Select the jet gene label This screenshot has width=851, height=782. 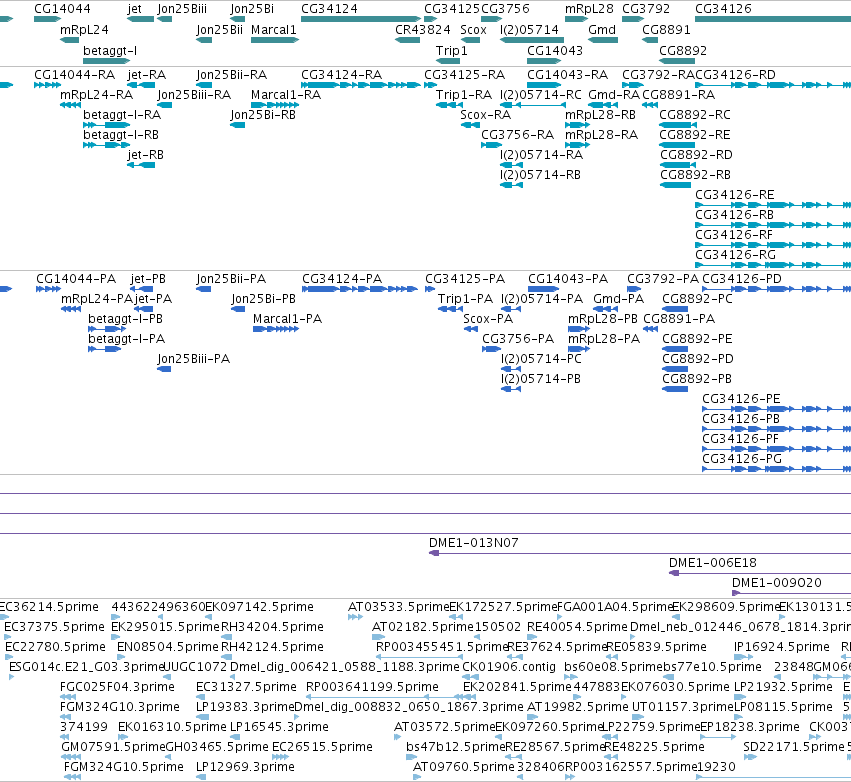tap(134, 9)
